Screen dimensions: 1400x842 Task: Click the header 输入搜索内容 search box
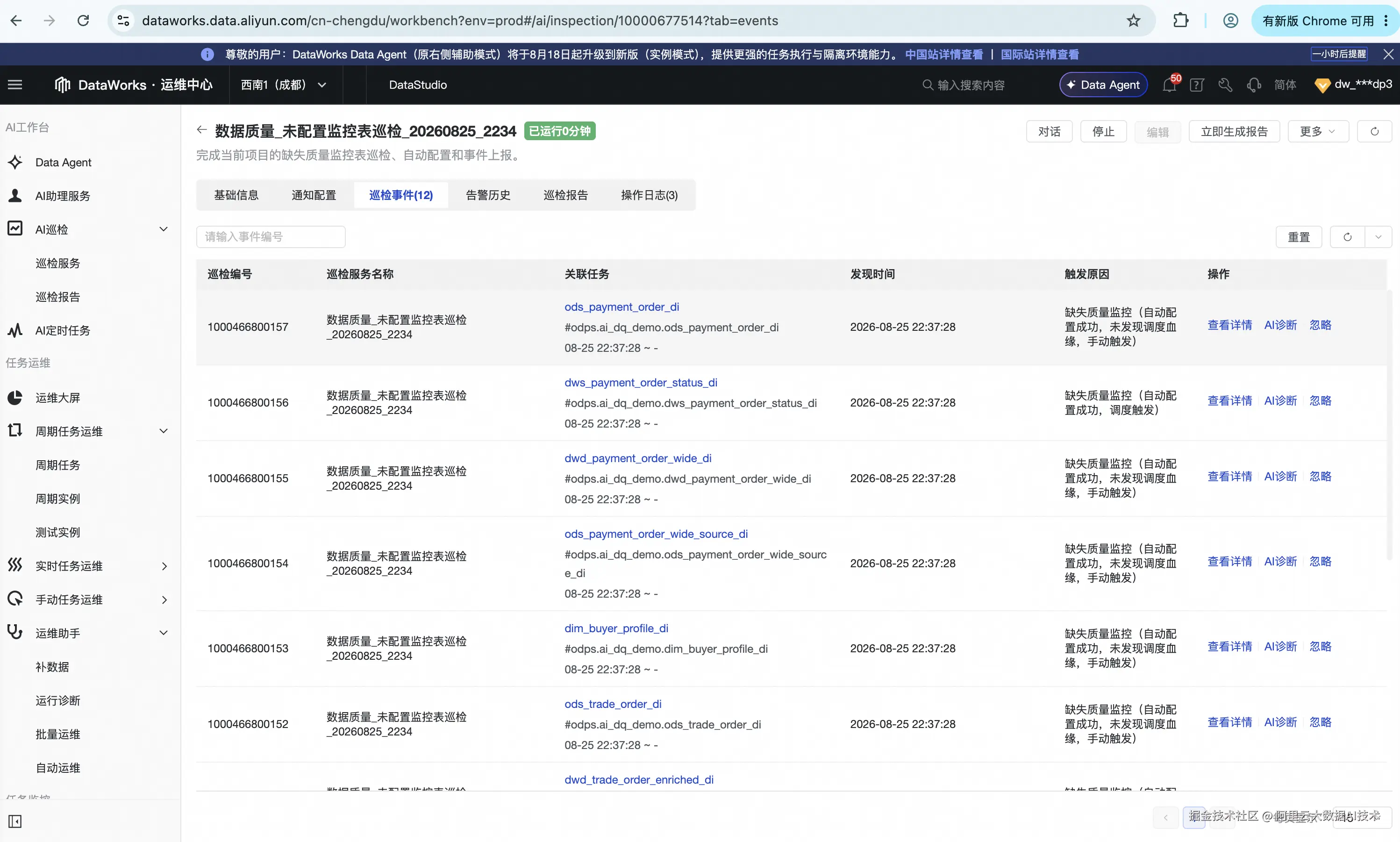click(971, 85)
